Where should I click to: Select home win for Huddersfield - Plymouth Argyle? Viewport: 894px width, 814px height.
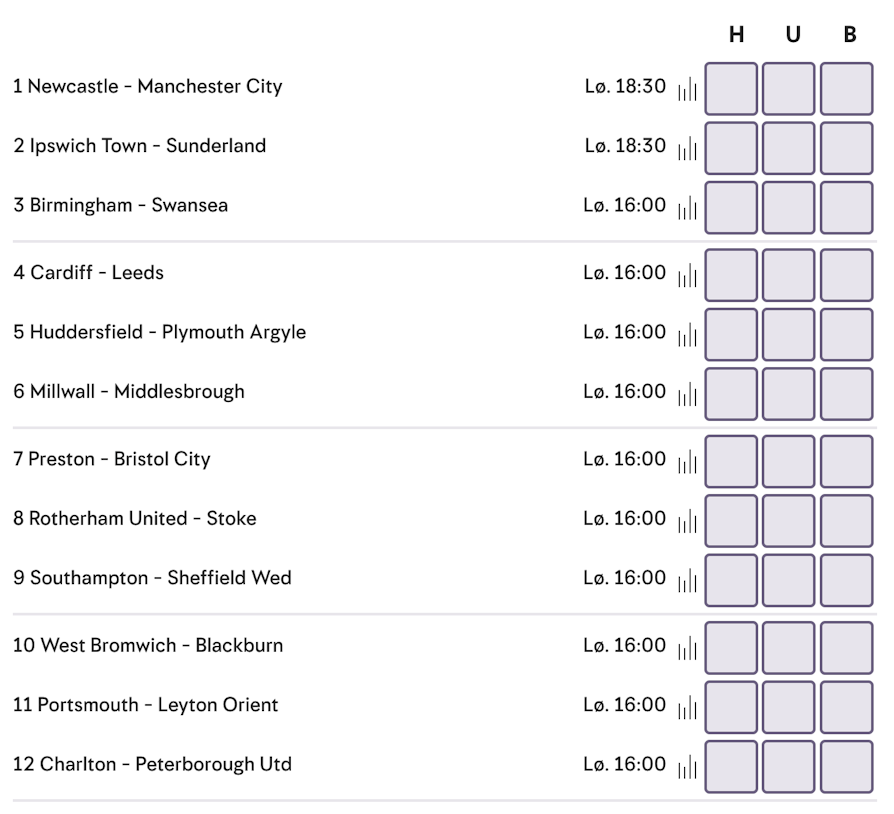click(731, 335)
